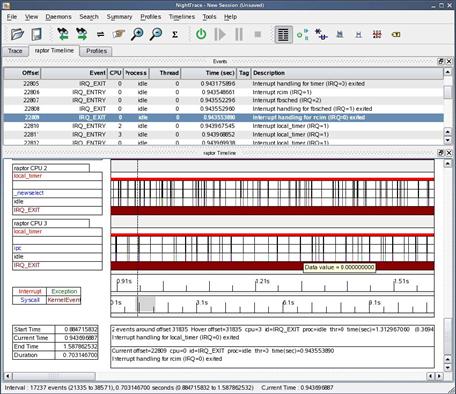The image size is (456, 394).
Task: Open the Timelines menu
Action: pyautogui.click(x=182, y=17)
